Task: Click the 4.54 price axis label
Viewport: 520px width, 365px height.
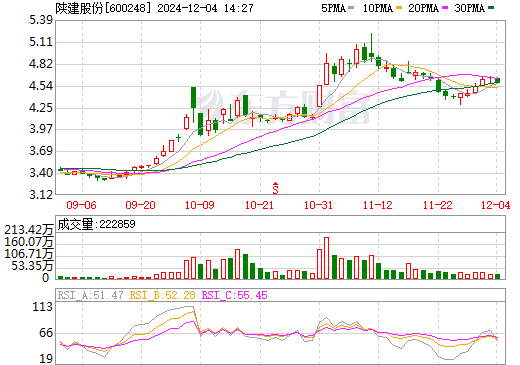Action: [x=41, y=86]
